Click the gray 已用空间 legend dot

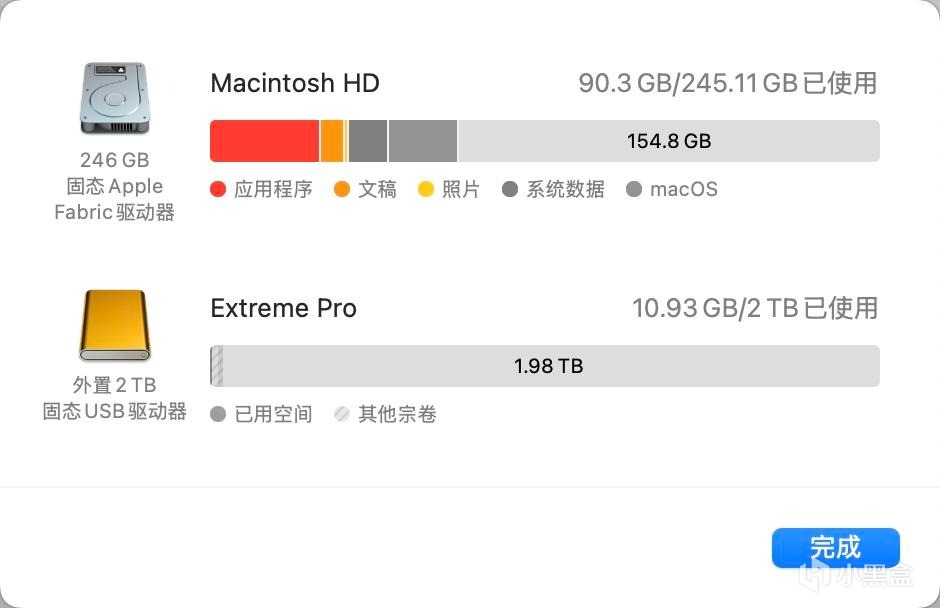[x=218, y=414]
